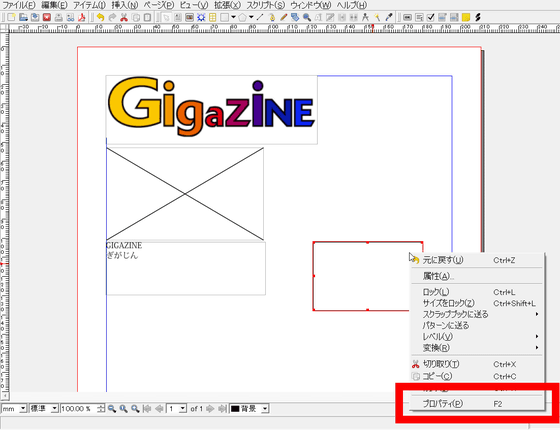This screenshot has width=560, height=430.
Task: Print the document via printer icon
Action: coord(59,17)
